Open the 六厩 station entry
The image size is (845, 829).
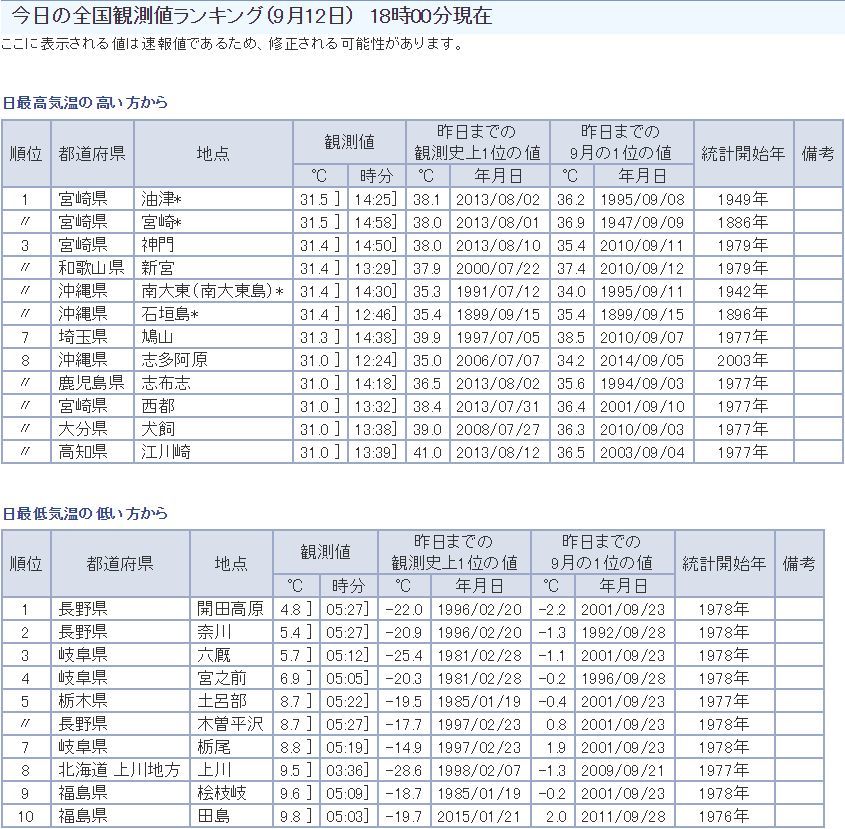point(214,655)
